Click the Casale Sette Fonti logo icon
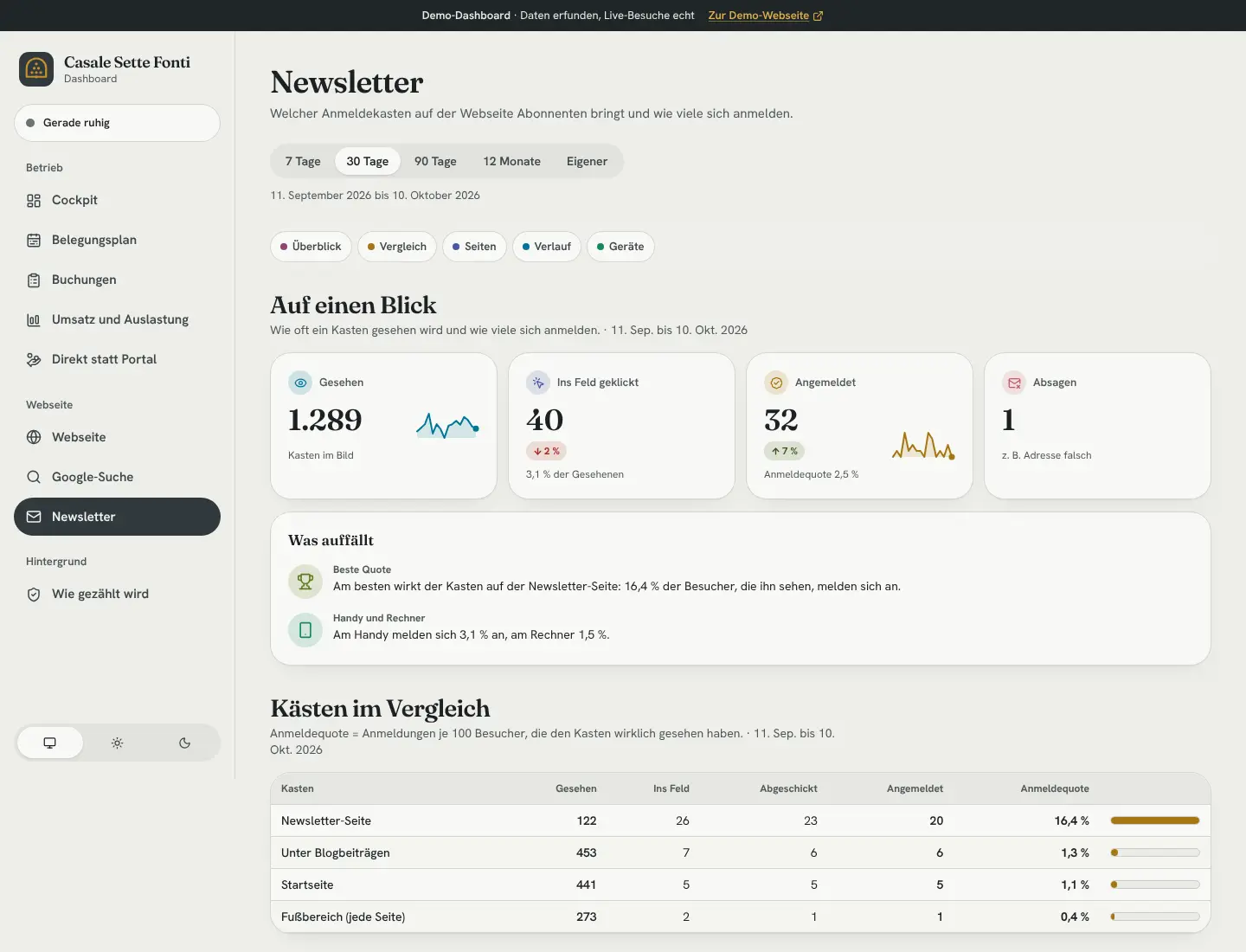 [x=36, y=69]
